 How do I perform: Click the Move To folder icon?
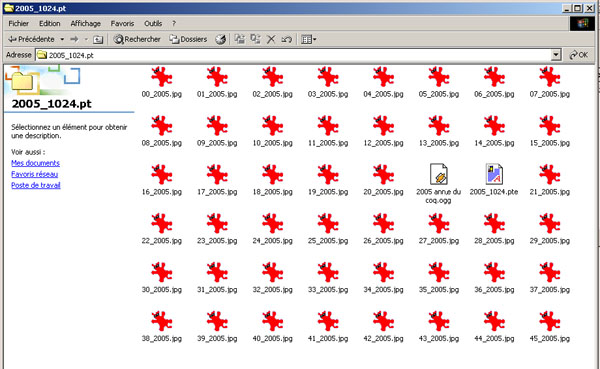pyautogui.click(x=240, y=39)
